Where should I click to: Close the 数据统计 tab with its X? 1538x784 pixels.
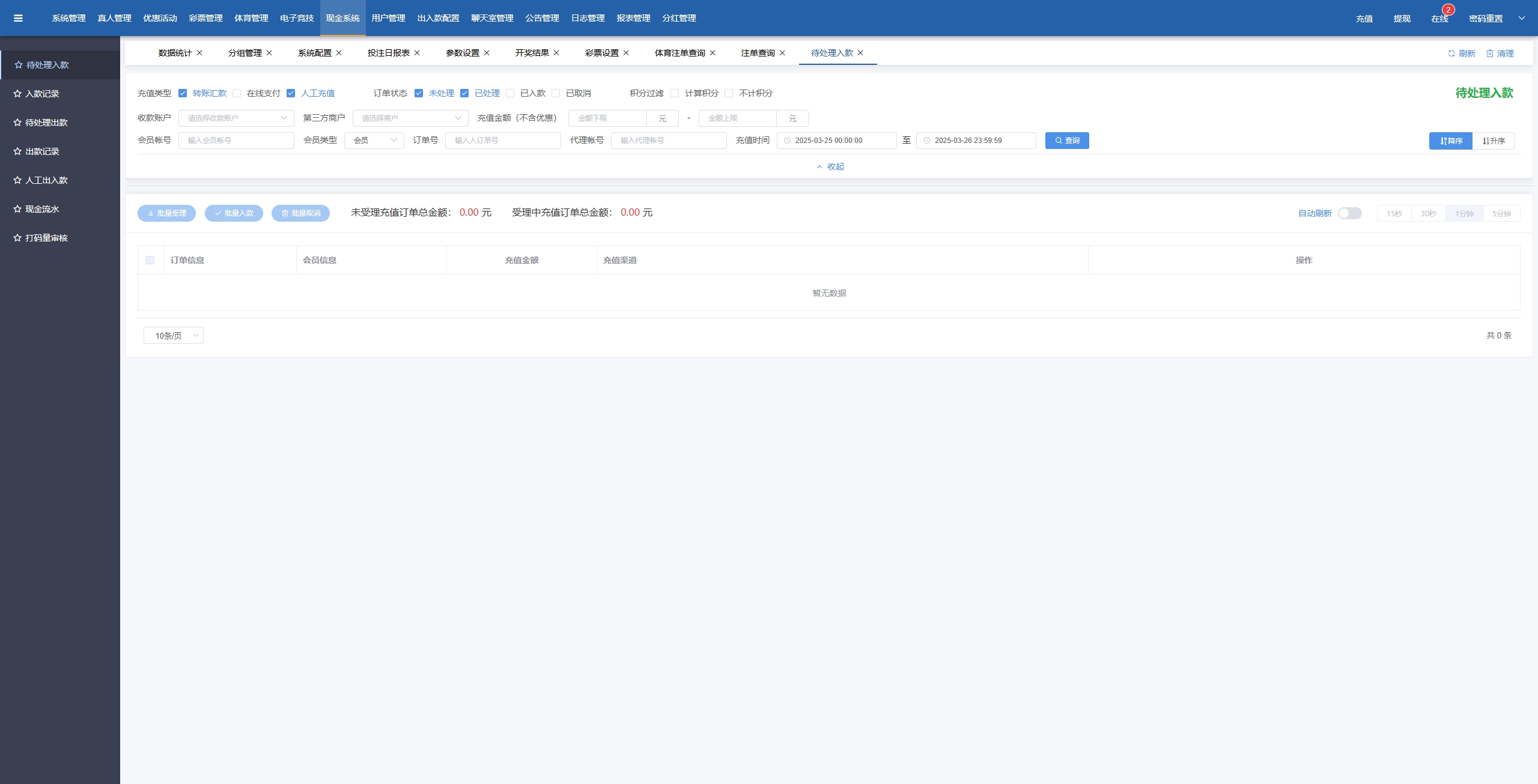click(x=199, y=53)
